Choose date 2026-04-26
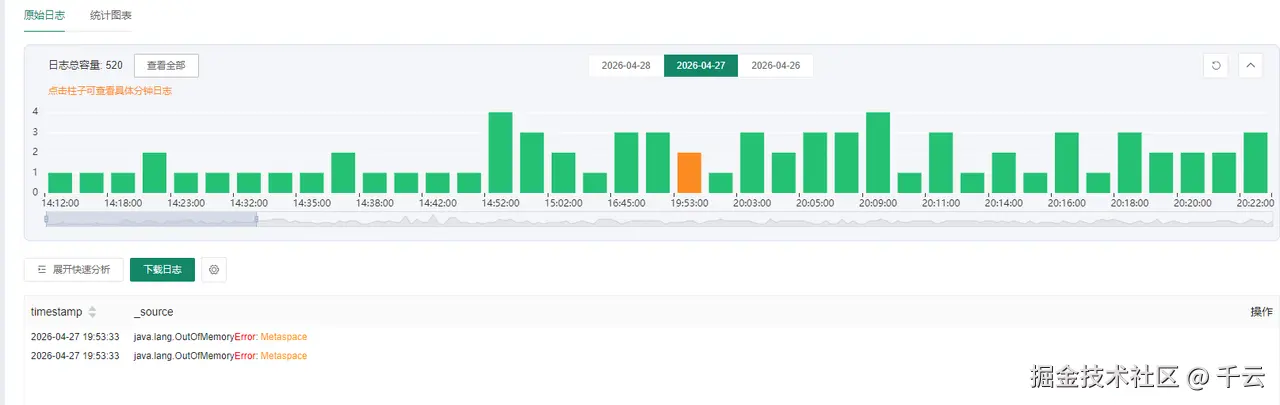This screenshot has height=405, width=1280. click(776, 66)
